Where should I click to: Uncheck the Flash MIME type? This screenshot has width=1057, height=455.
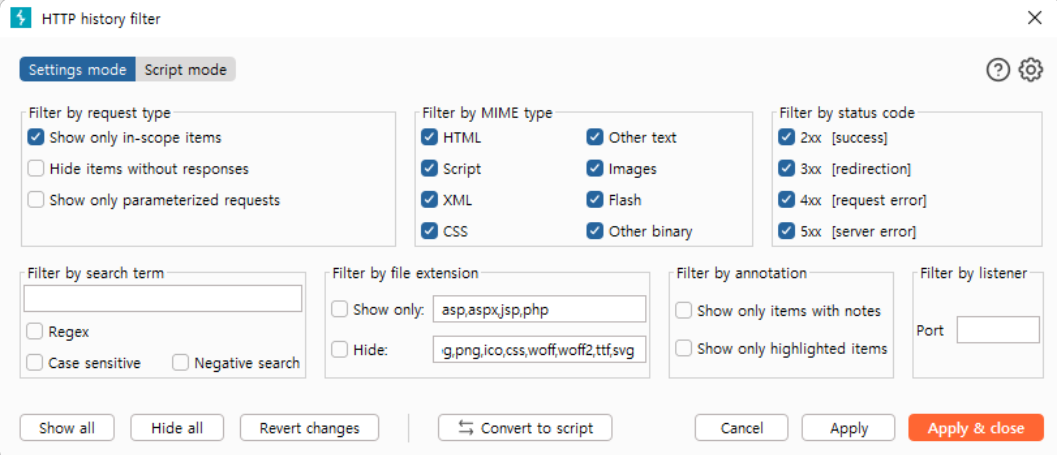coord(595,200)
